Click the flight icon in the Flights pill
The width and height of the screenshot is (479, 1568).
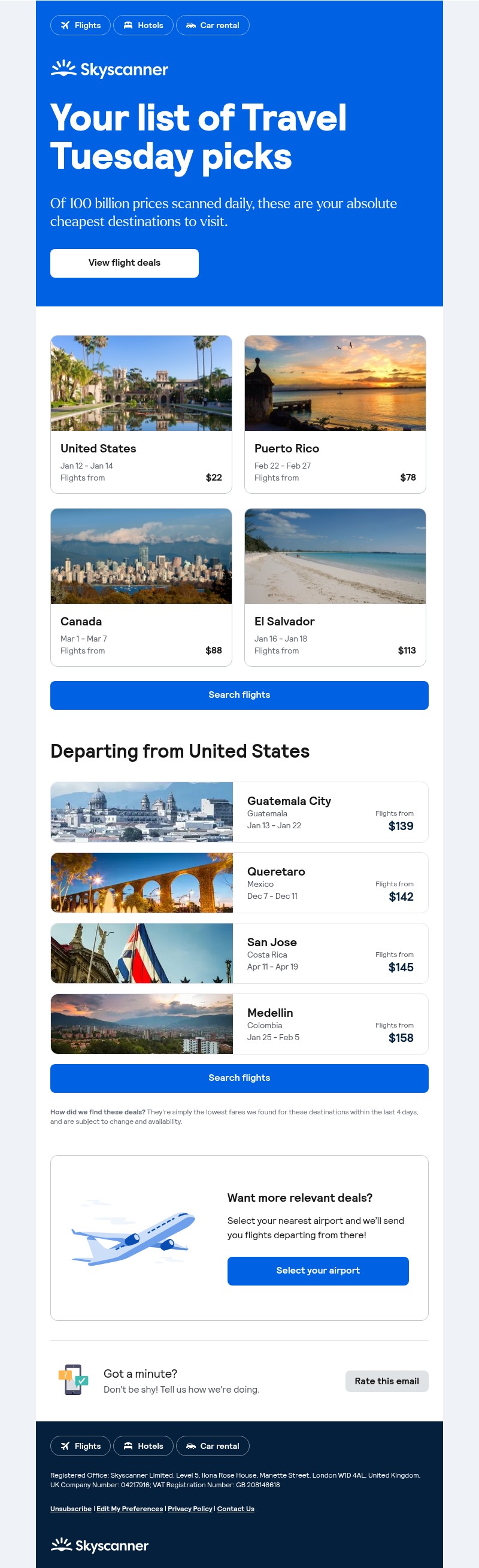coord(66,26)
